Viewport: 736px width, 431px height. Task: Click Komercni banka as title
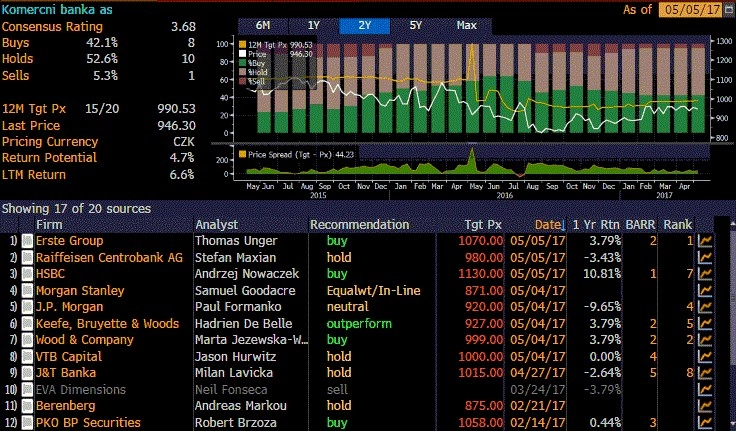(57, 9)
